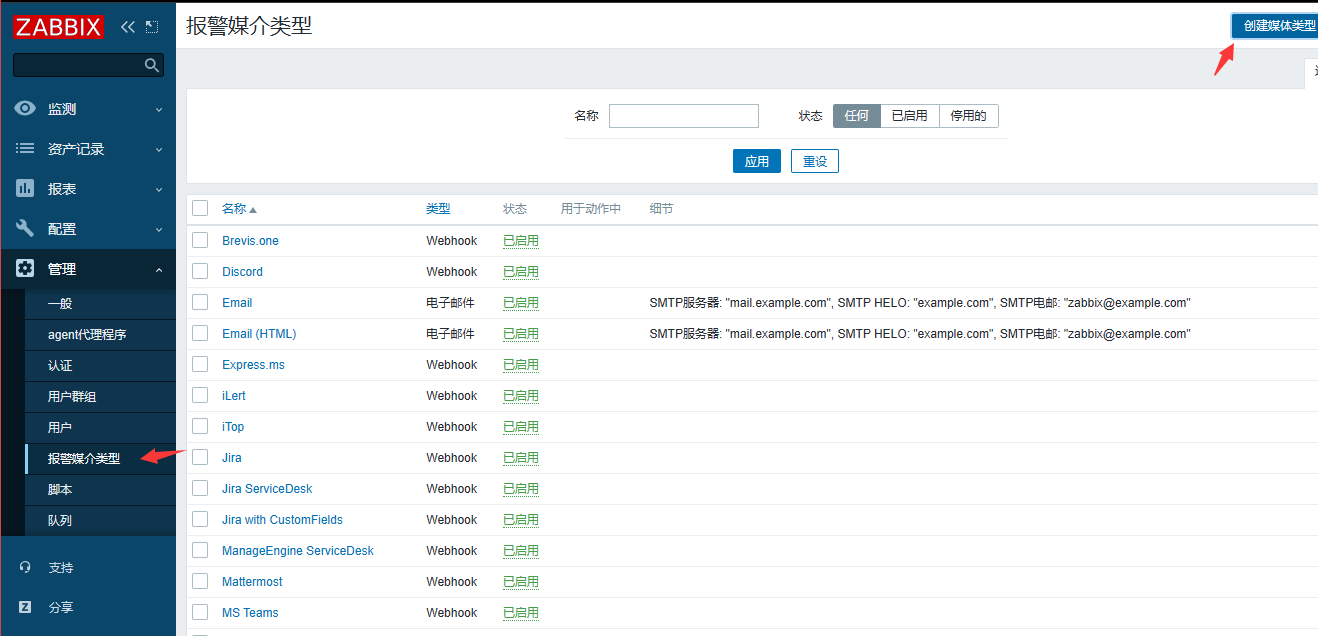This screenshot has height=636, width=1318.
Task: Click the 管理 gear icon
Action: tap(25, 268)
